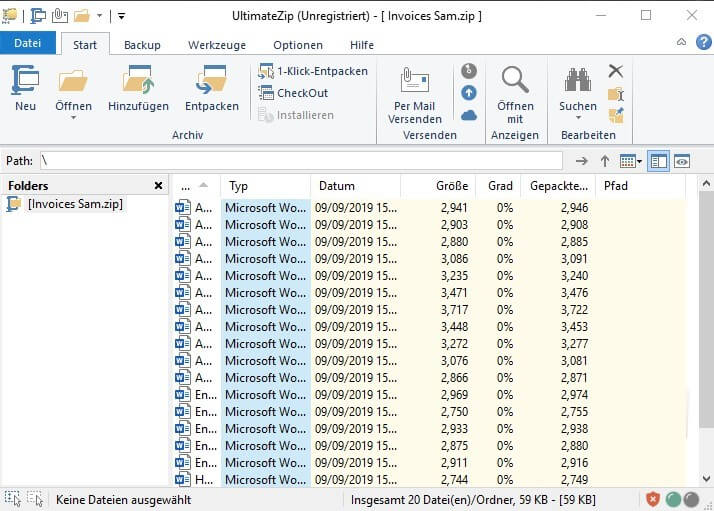The image size is (714, 511).
Task: Open help via question mark icon
Action: (x=704, y=42)
